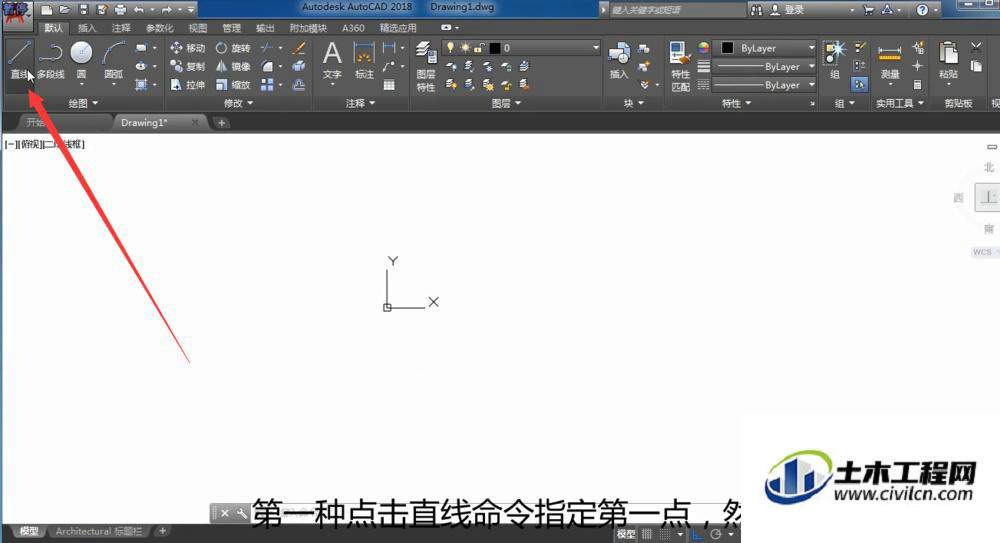The image size is (1000, 543).
Task: Expand the 图层 (Layers) panel
Action: pos(506,103)
